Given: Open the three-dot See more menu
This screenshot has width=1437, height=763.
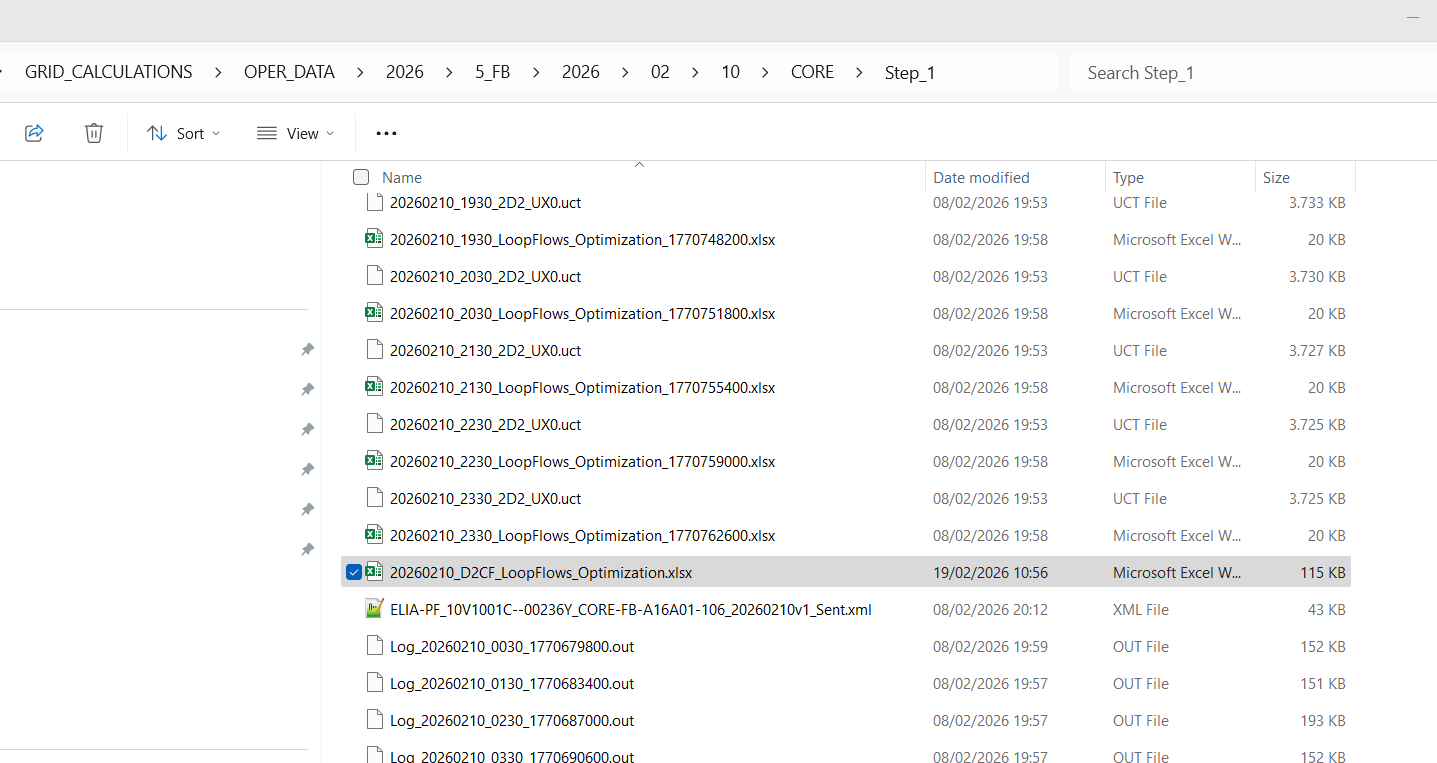Looking at the screenshot, I should (x=386, y=133).
